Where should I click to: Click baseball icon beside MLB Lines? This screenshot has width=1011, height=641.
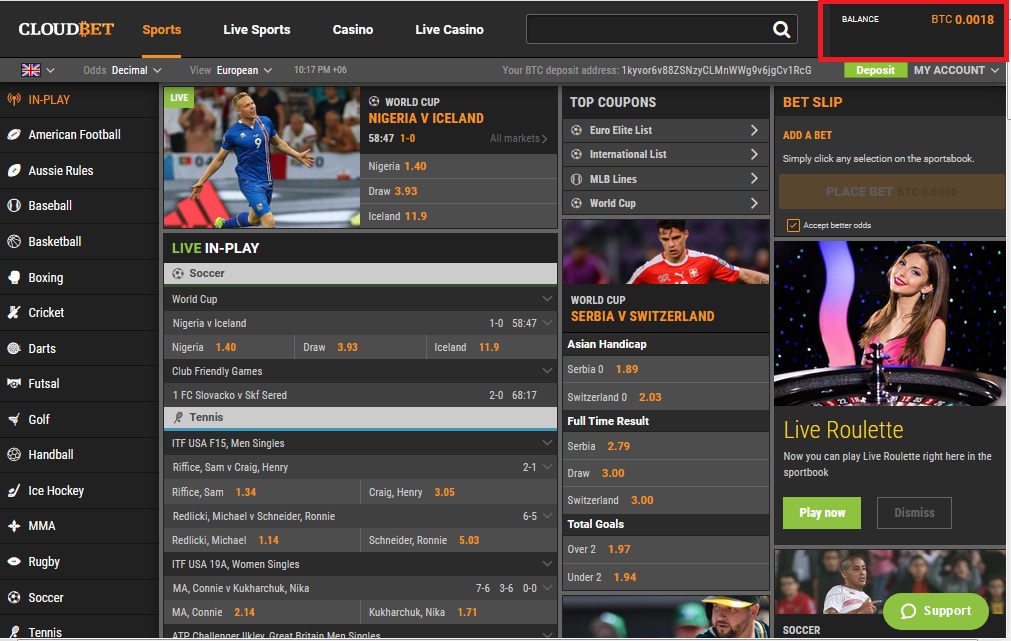576,179
